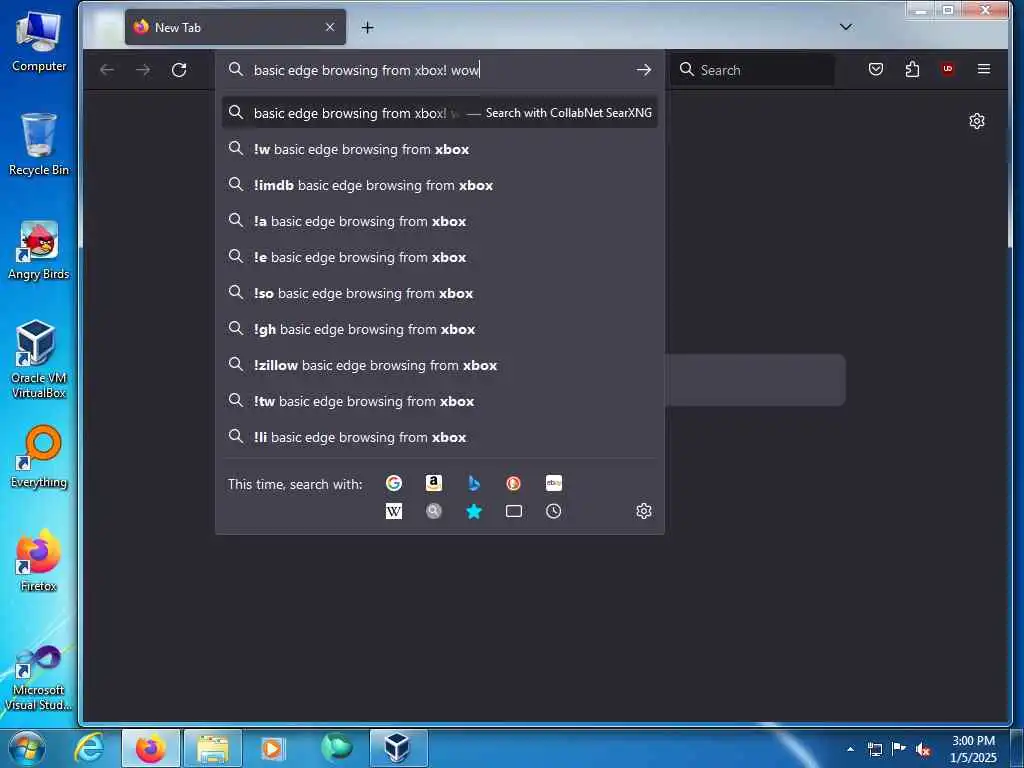Image resolution: width=1024 pixels, height=768 pixels.
Task: Search in open Tabs using the tab icon
Action: click(x=514, y=511)
